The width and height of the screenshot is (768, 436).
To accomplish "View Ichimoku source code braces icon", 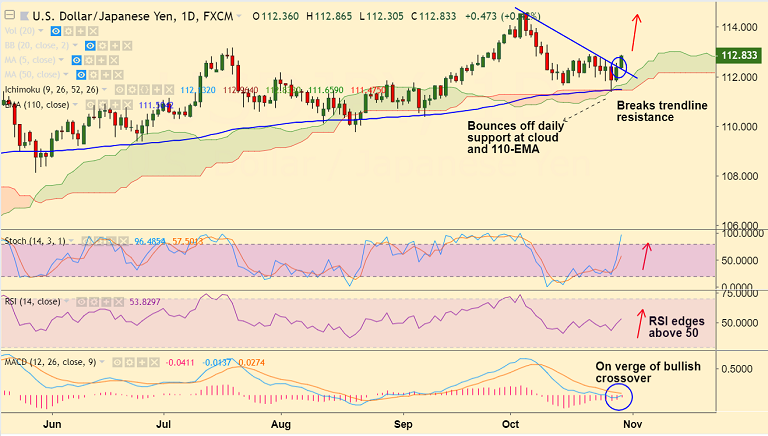I will (x=144, y=90).
